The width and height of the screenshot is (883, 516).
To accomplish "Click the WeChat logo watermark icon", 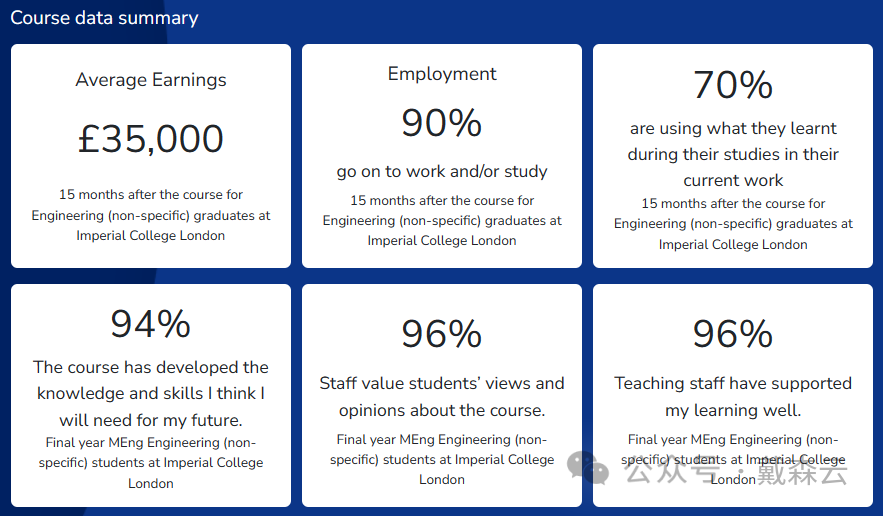I will 587,468.
